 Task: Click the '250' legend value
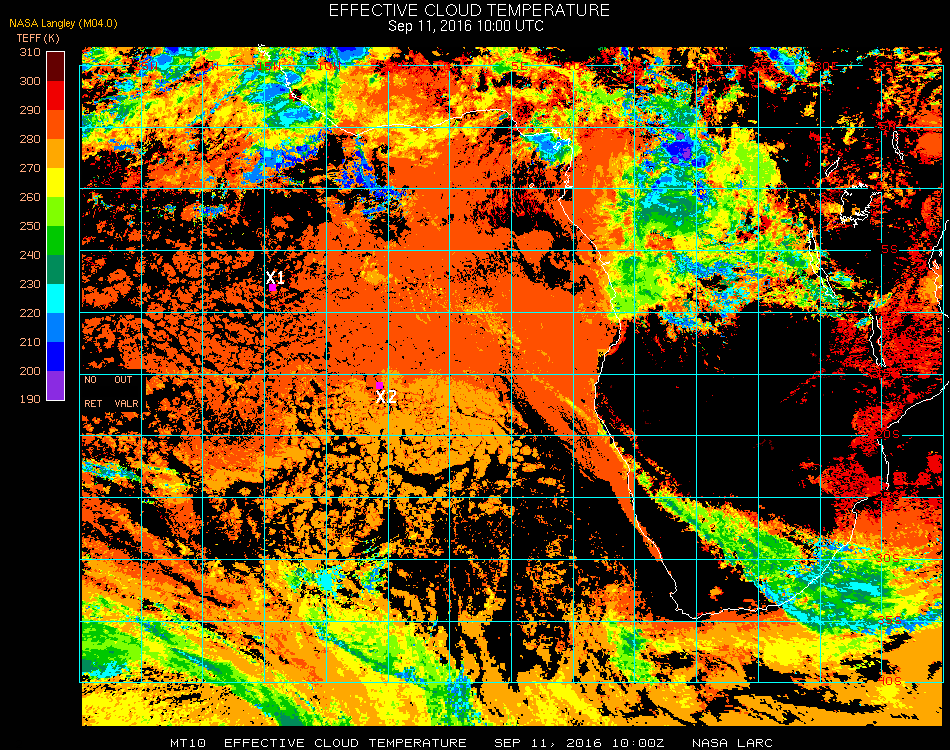click(30, 227)
